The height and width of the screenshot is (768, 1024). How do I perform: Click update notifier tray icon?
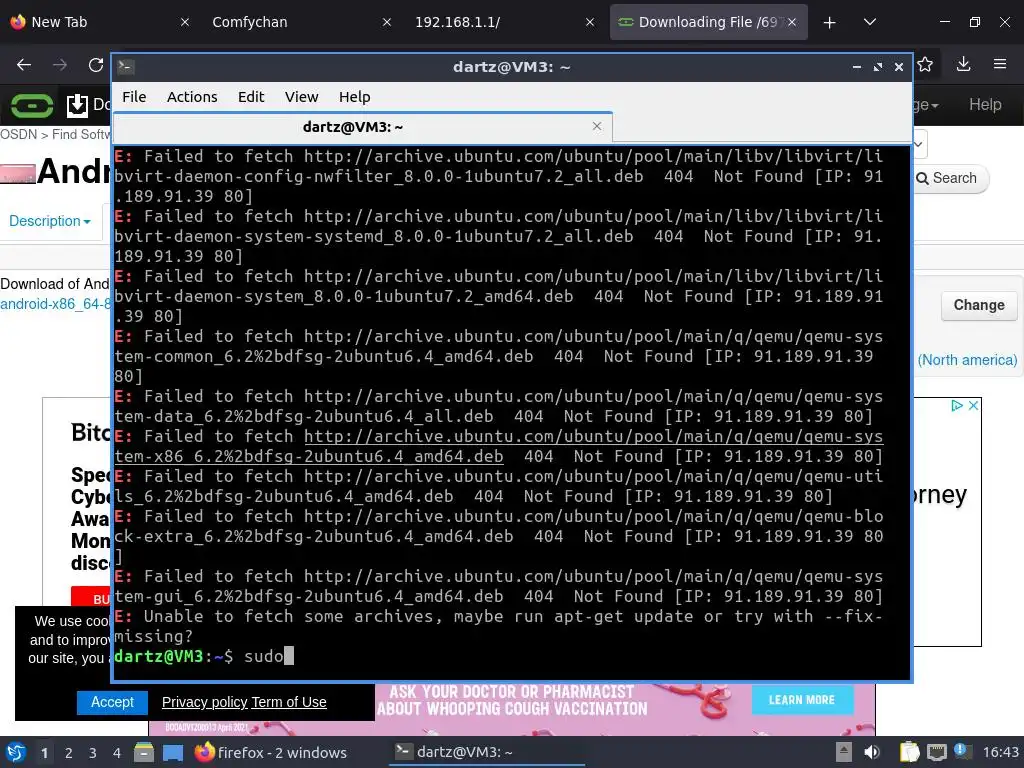[x=961, y=751]
